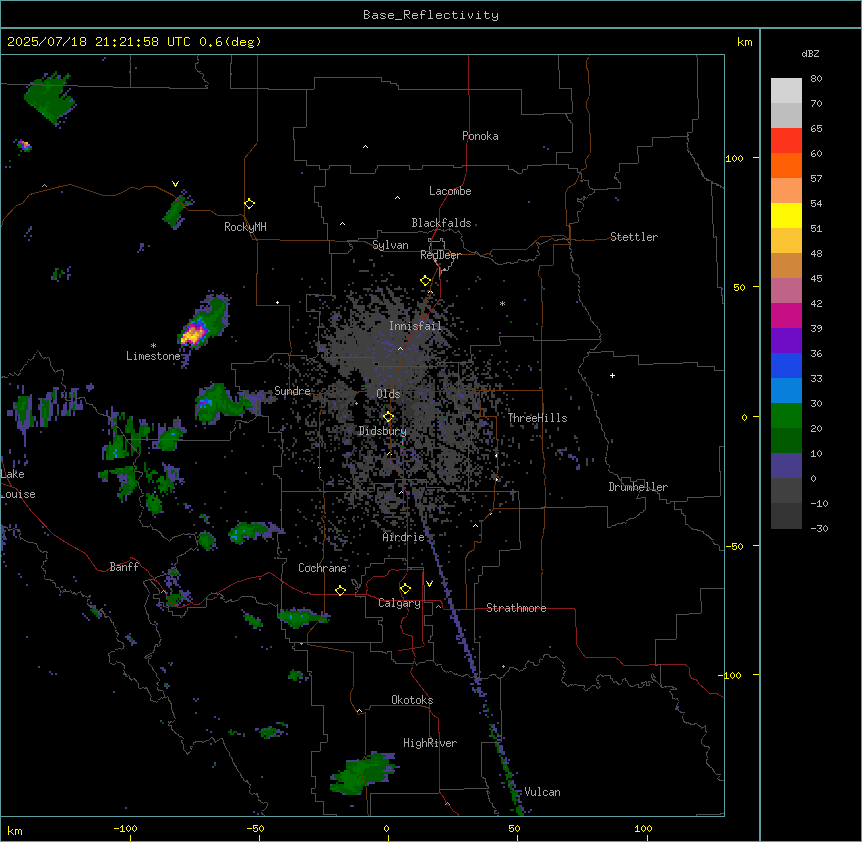Click the Limestone label
This screenshot has width=862, height=842.
tap(153, 356)
